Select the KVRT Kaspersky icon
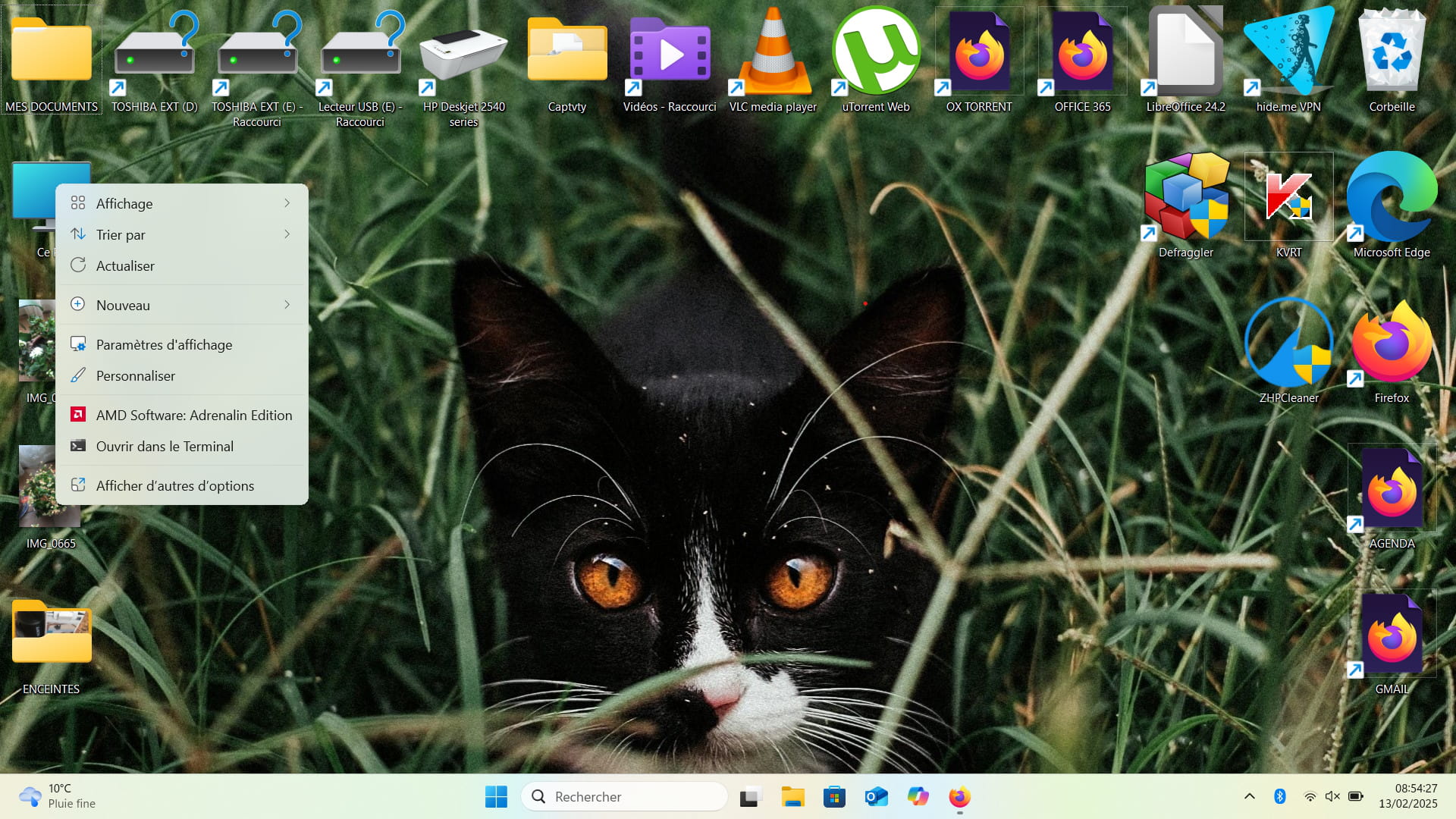 1289,196
